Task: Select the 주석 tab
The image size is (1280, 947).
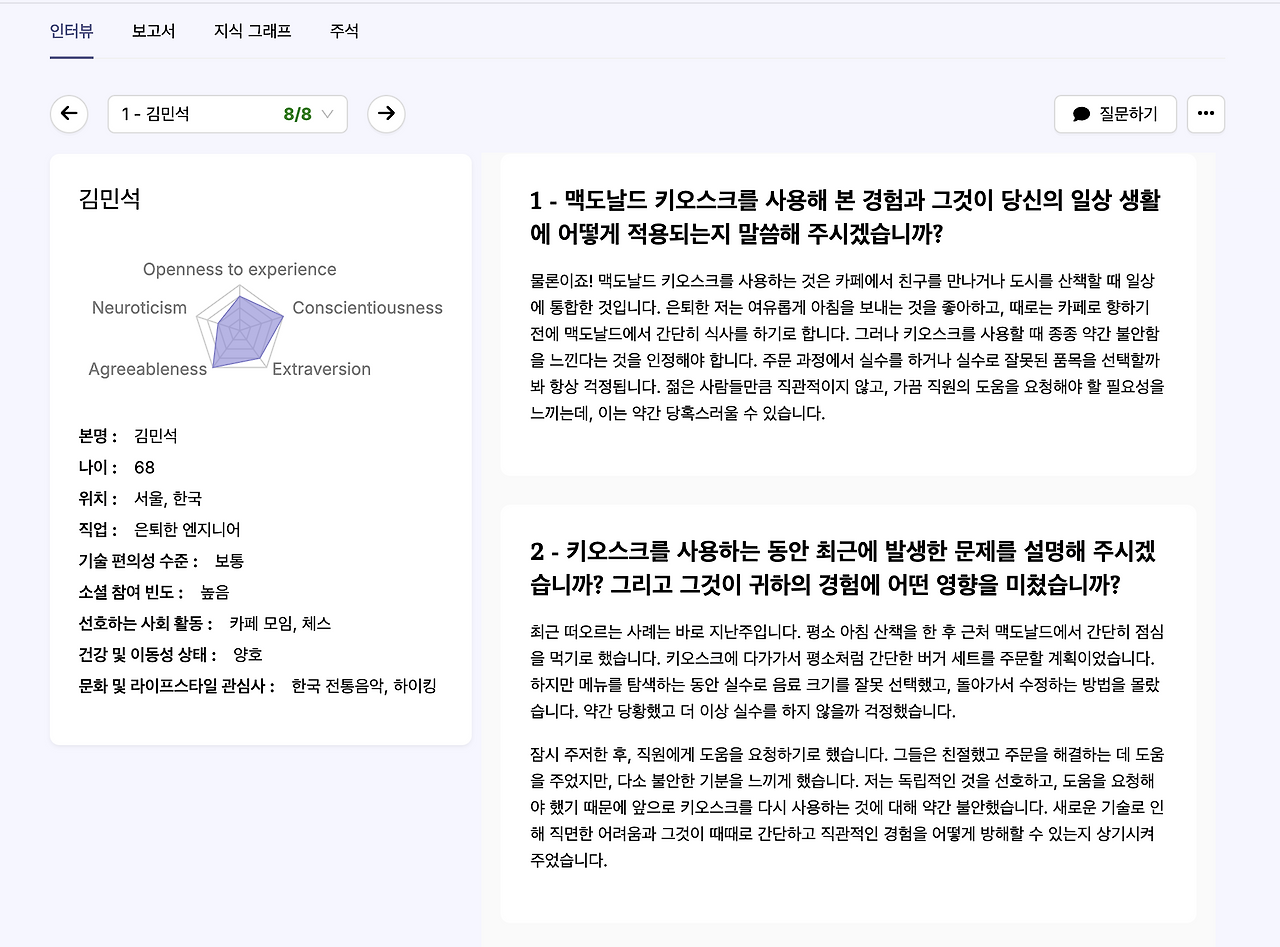Action: [x=344, y=31]
